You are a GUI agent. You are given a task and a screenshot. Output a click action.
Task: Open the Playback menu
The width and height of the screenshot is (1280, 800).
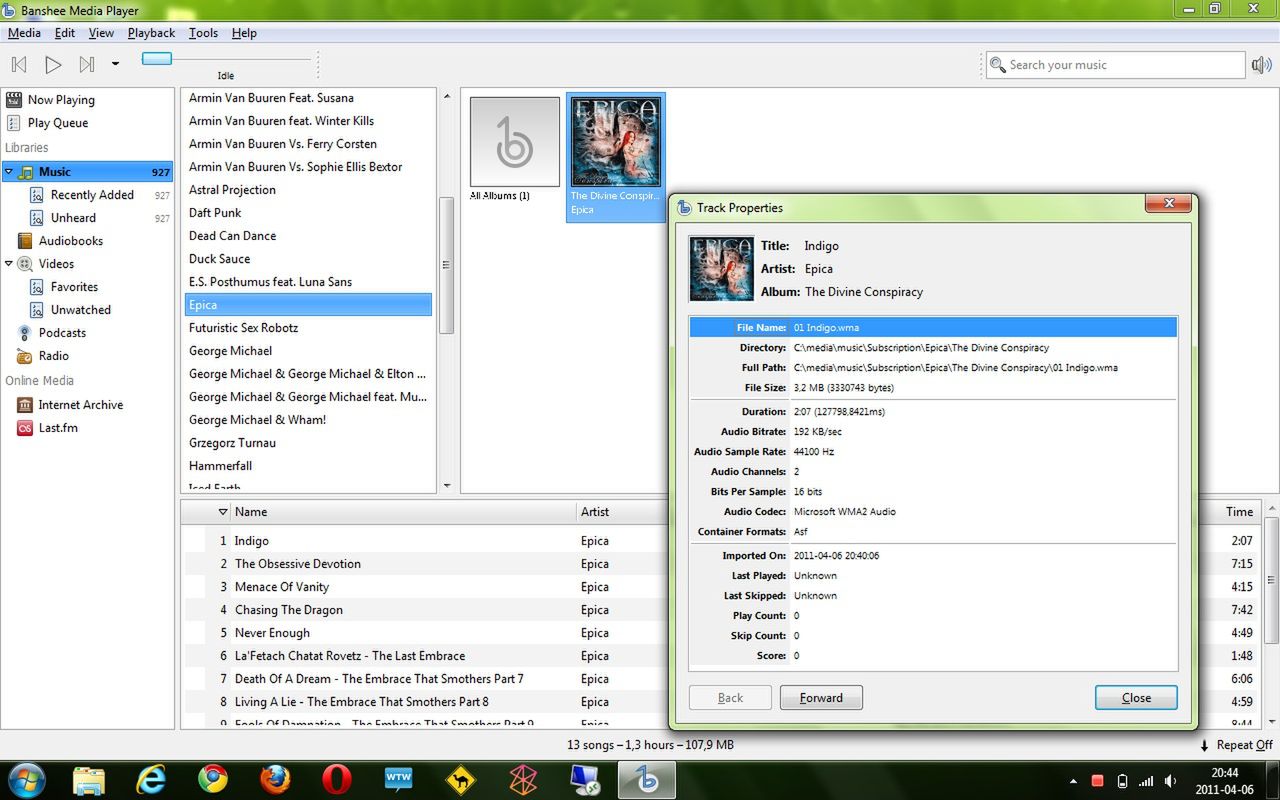151,33
